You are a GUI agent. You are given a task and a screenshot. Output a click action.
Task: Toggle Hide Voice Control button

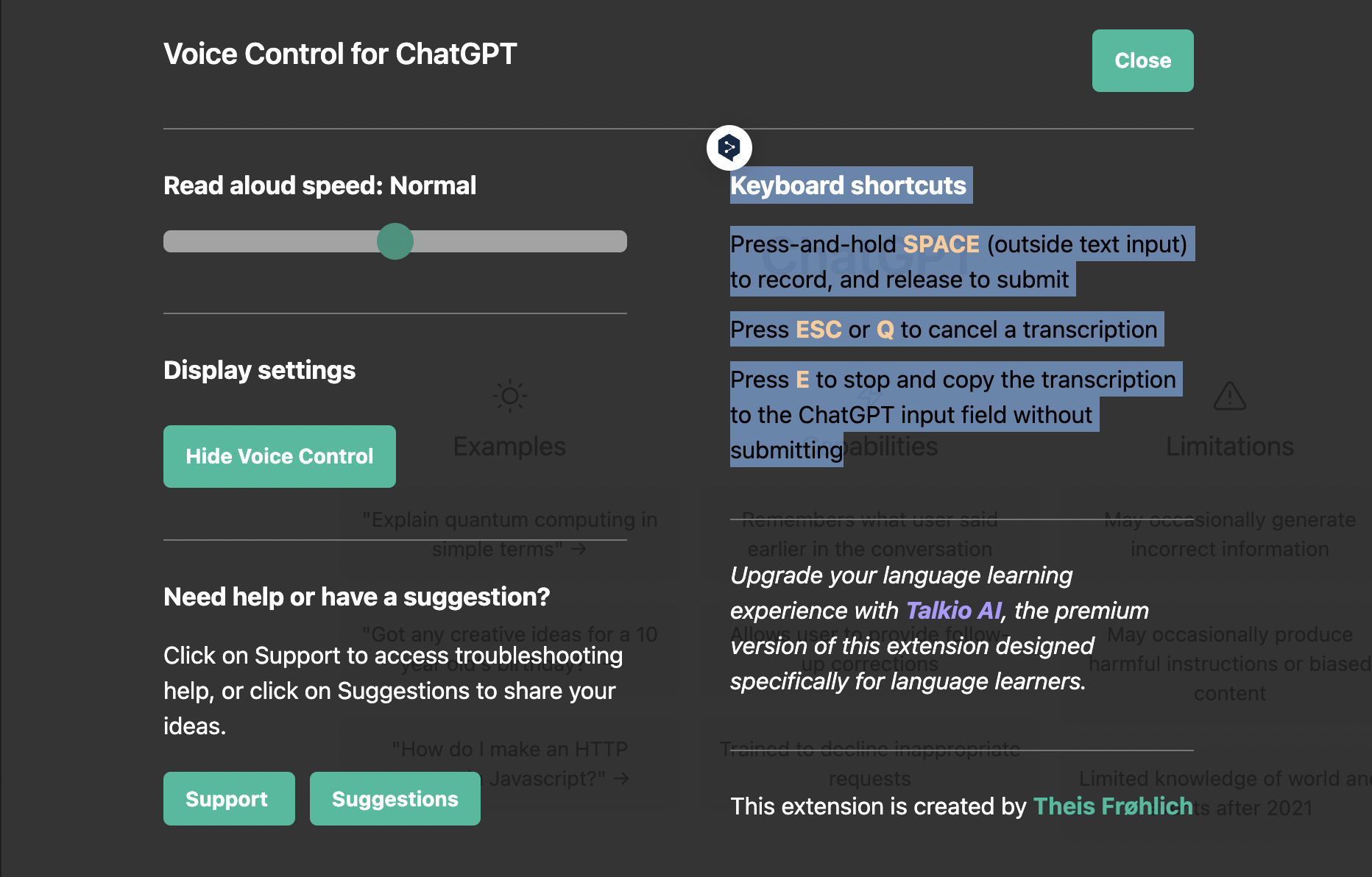pyautogui.click(x=280, y=456)
